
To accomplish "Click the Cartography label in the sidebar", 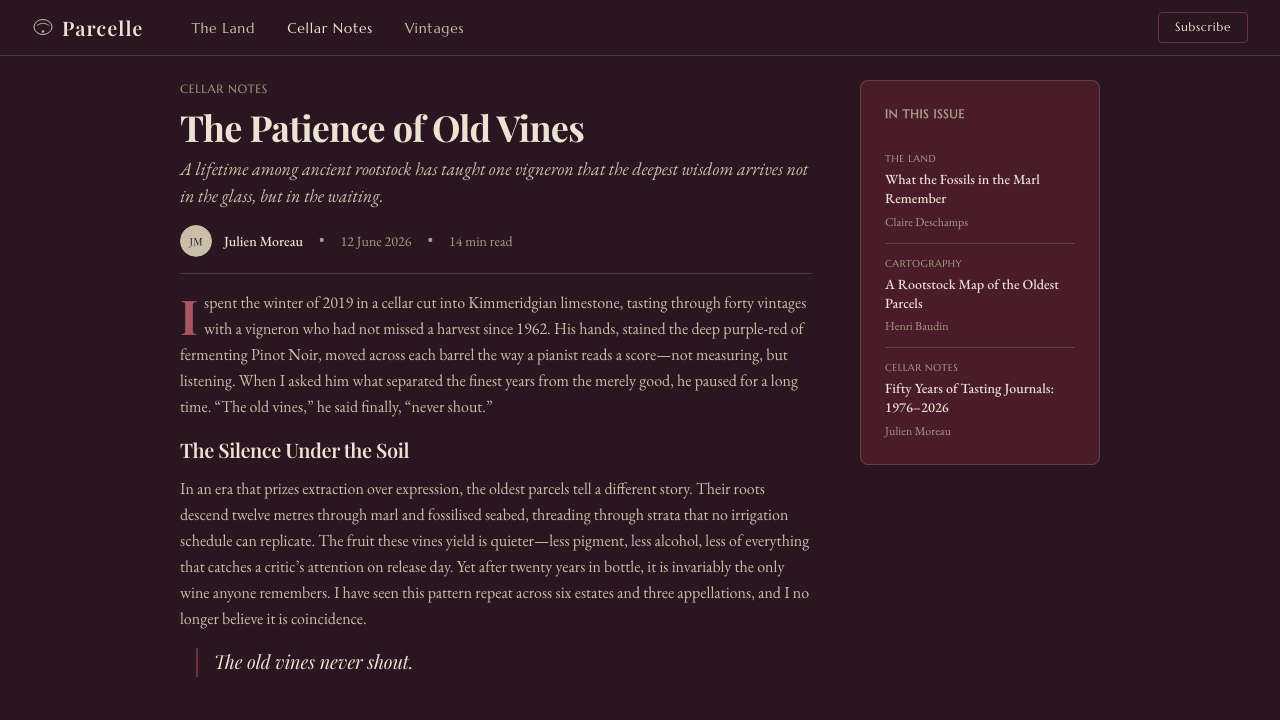I will coord(923,263).
